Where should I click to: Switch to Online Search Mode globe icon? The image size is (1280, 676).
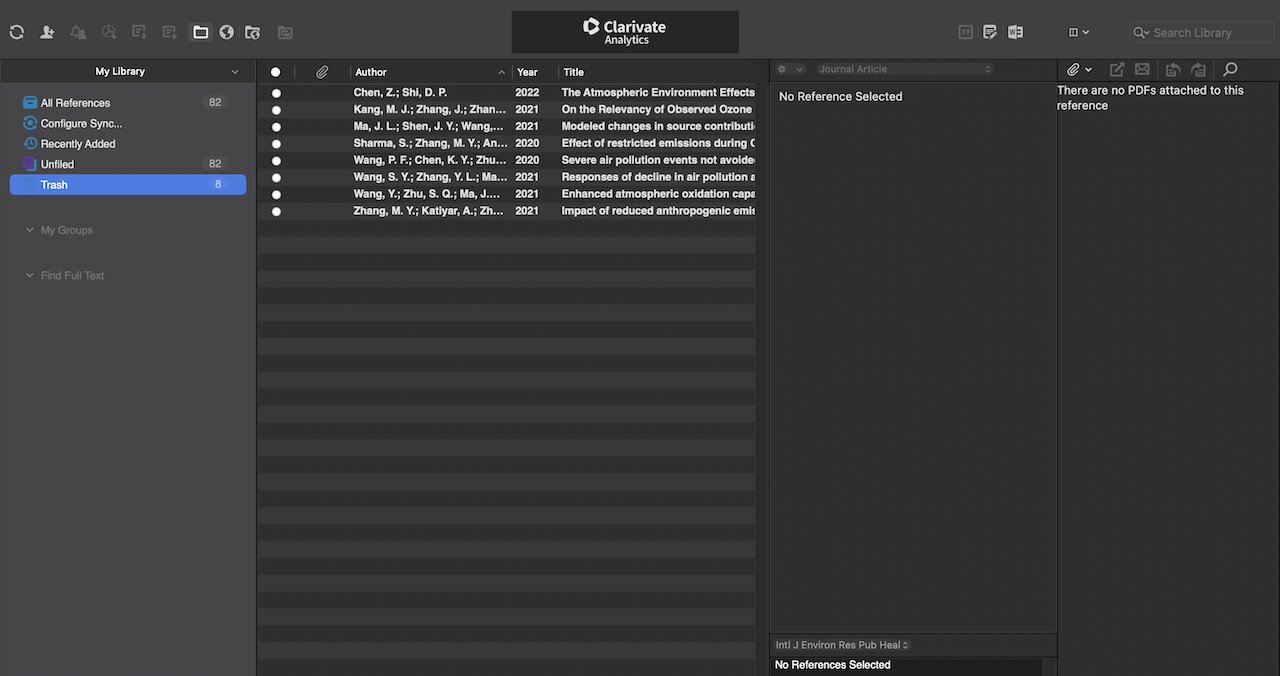[x=226, y=32]
